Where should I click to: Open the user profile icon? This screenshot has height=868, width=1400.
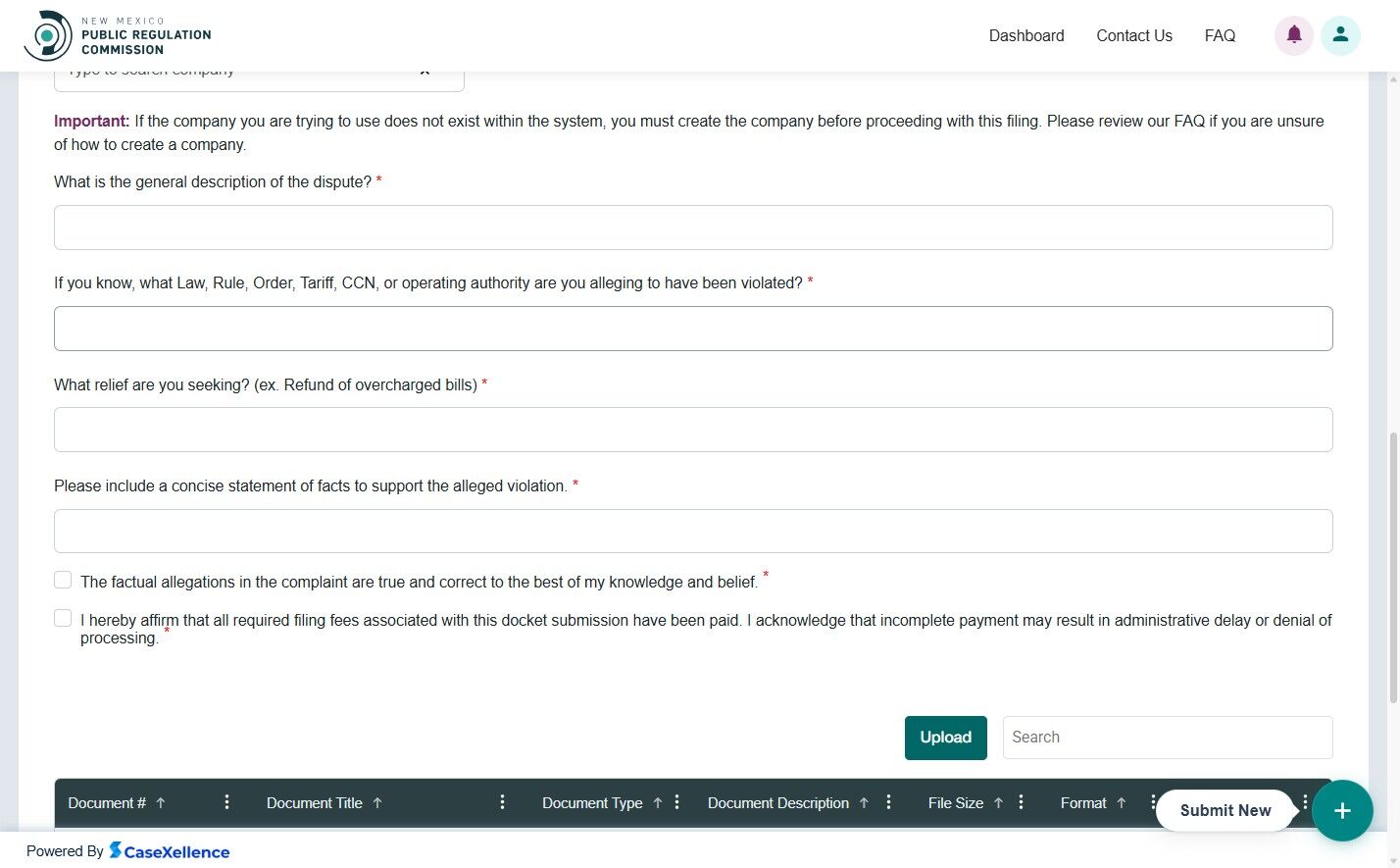coord(1340,34)
